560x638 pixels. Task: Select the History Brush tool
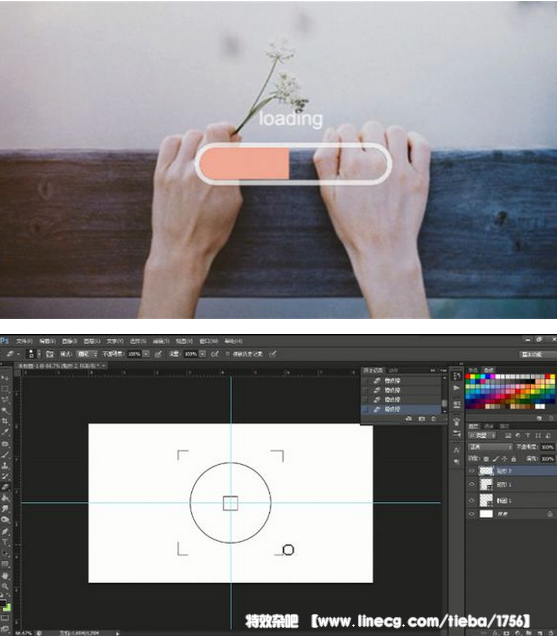point(5,476)
